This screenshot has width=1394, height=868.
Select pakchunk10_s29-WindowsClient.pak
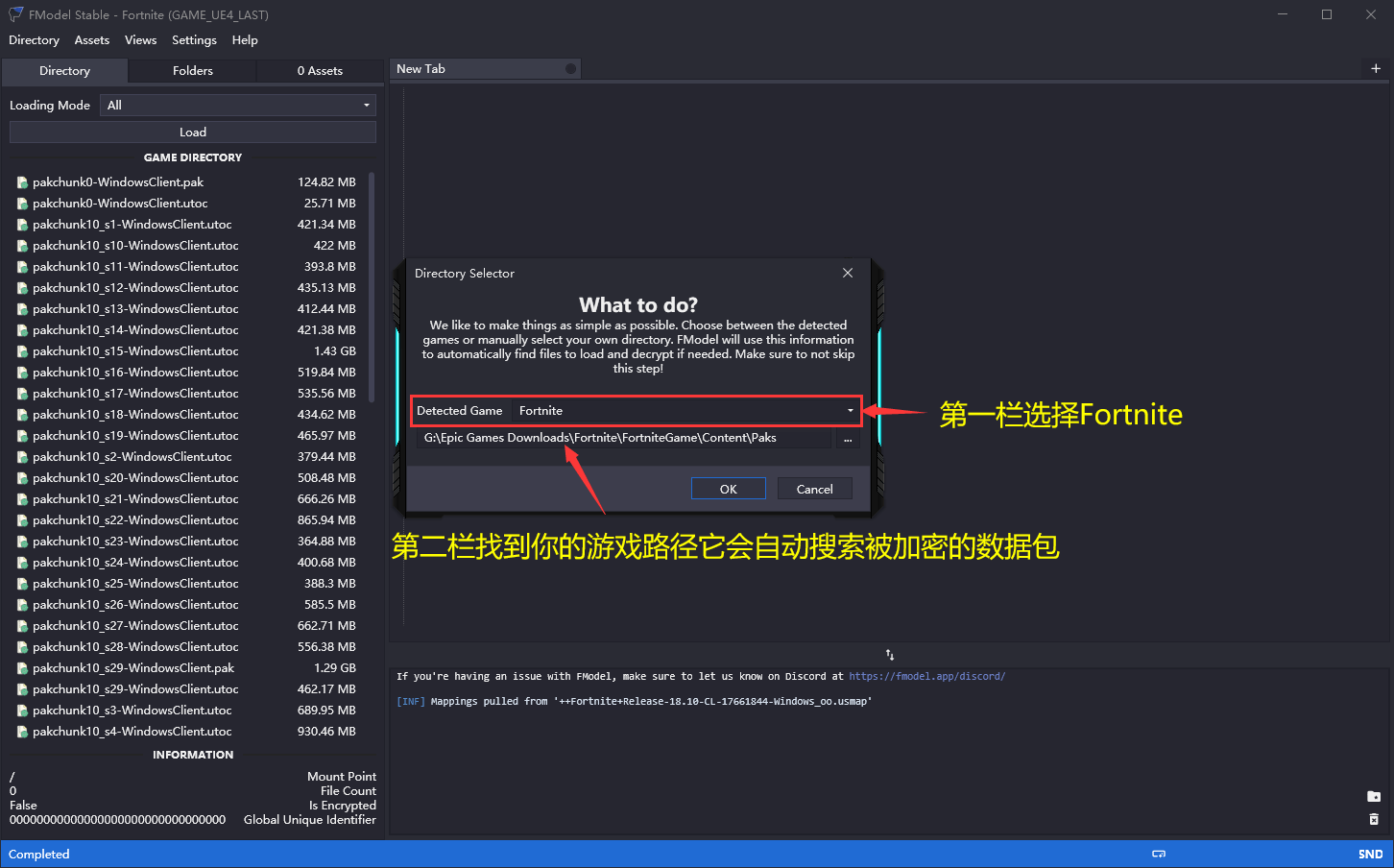tap(187, 668)
